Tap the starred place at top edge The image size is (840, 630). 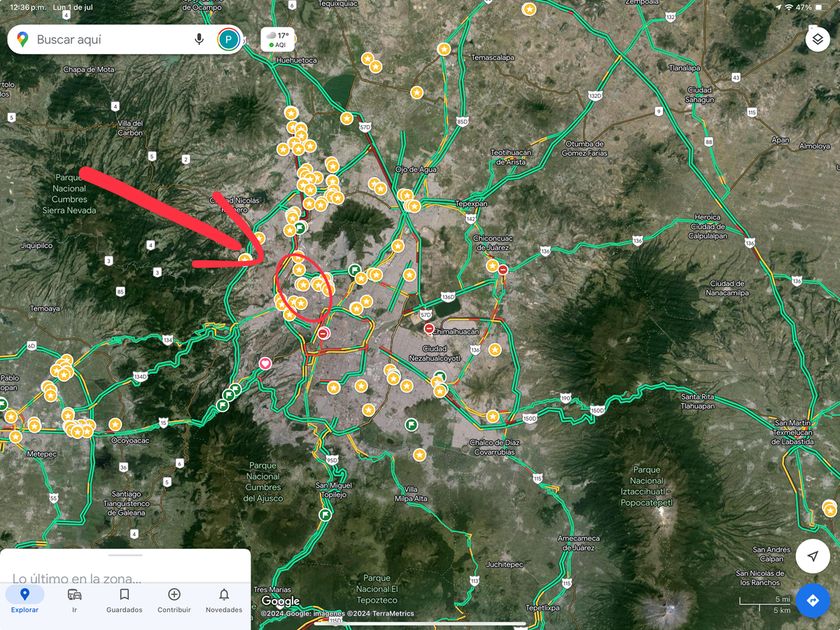[529, 9]
